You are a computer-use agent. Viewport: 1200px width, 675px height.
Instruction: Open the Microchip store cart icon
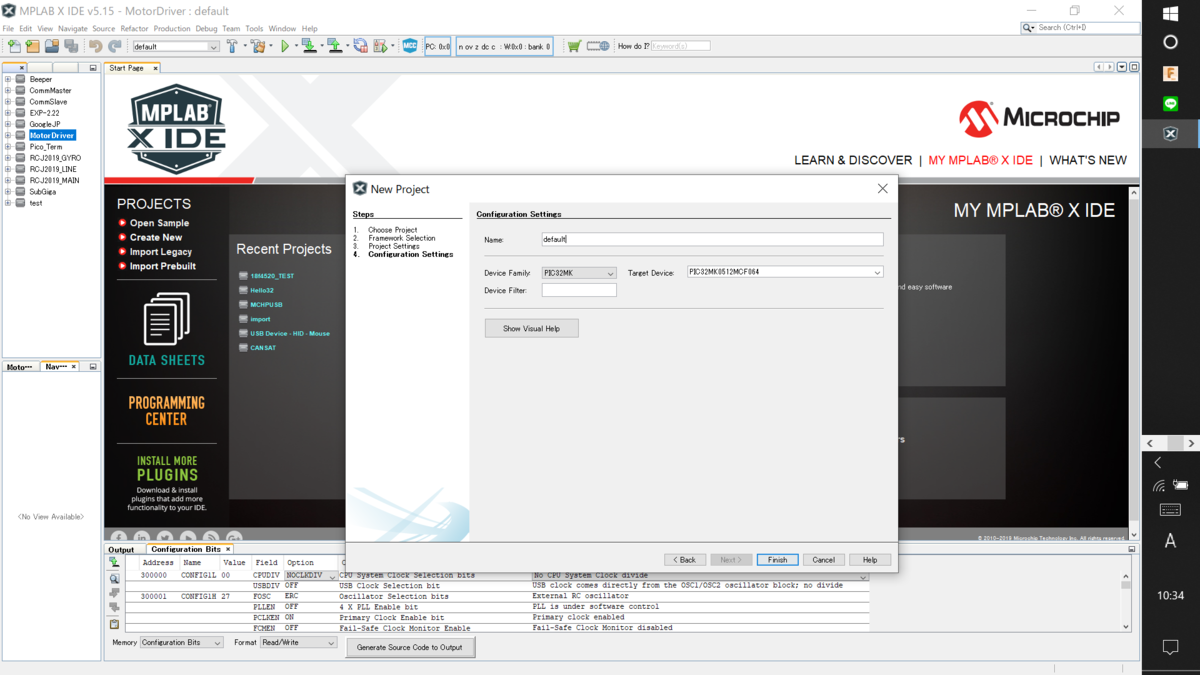(x=574, y=46)
